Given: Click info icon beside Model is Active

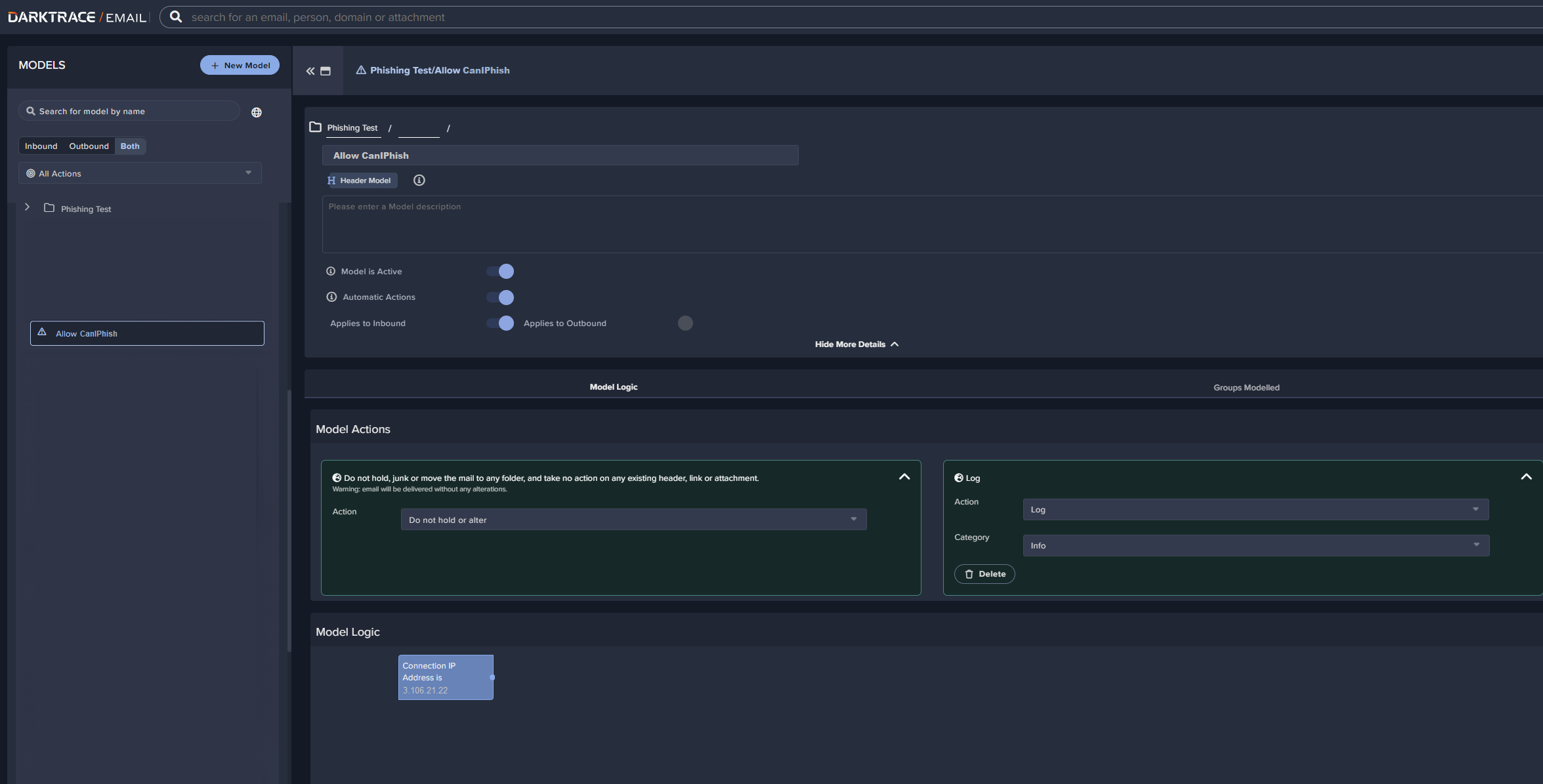Looking at the screenshot, I should click(x=331, y=271).
